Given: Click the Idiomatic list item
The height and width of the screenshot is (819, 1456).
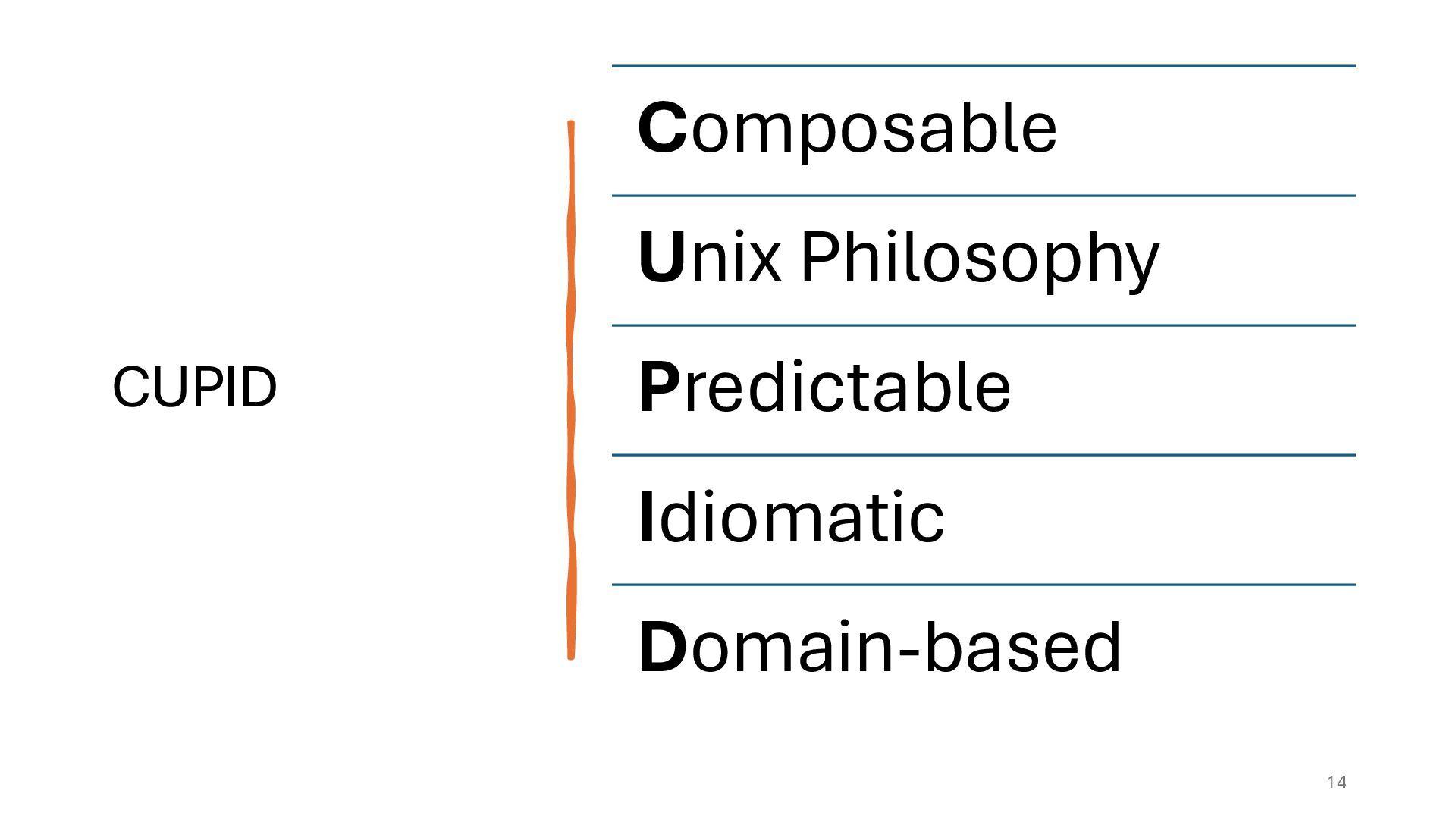Looking at the screenshot, I should pyautogui.click(x=792, y=517).
